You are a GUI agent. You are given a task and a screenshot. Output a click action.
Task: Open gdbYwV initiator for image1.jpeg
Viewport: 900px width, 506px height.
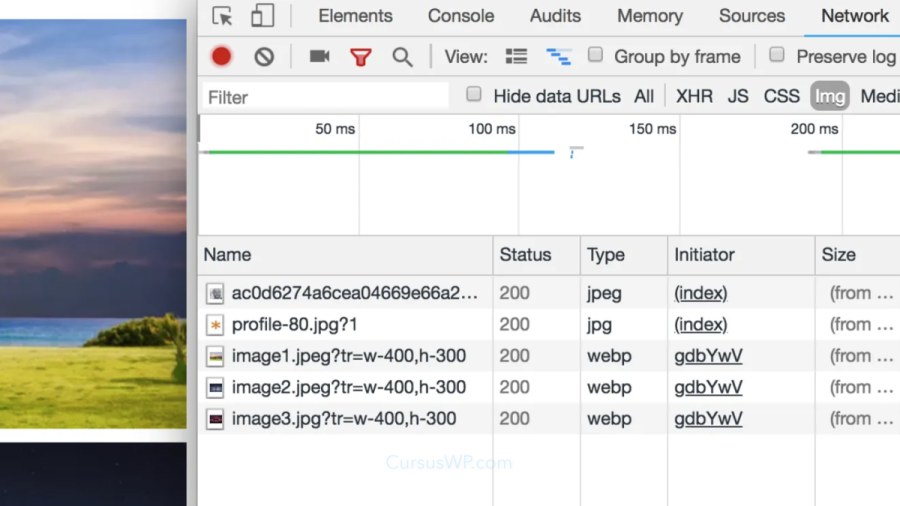tap(708, 356)
